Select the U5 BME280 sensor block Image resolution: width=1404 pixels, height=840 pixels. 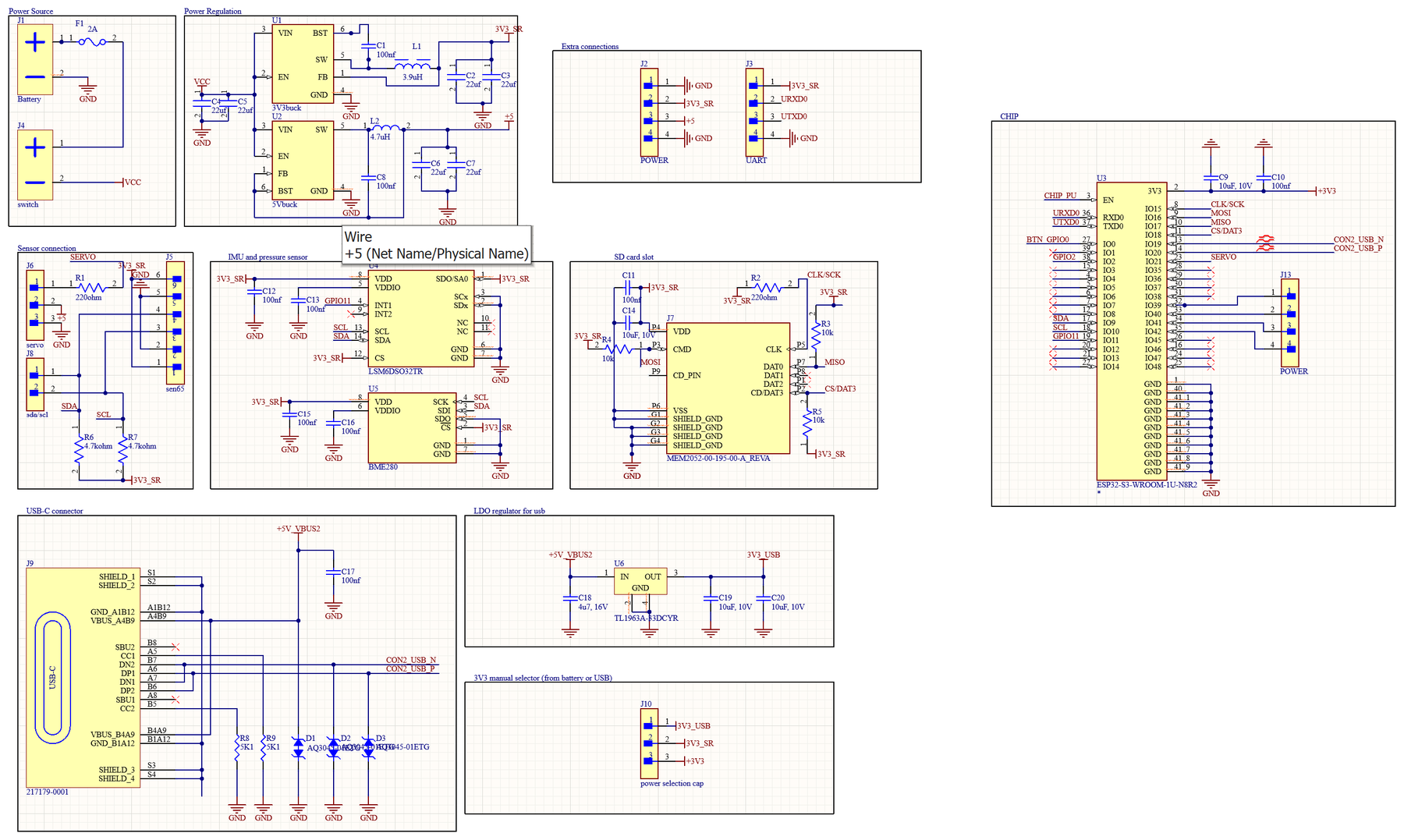tap(412, 428)
